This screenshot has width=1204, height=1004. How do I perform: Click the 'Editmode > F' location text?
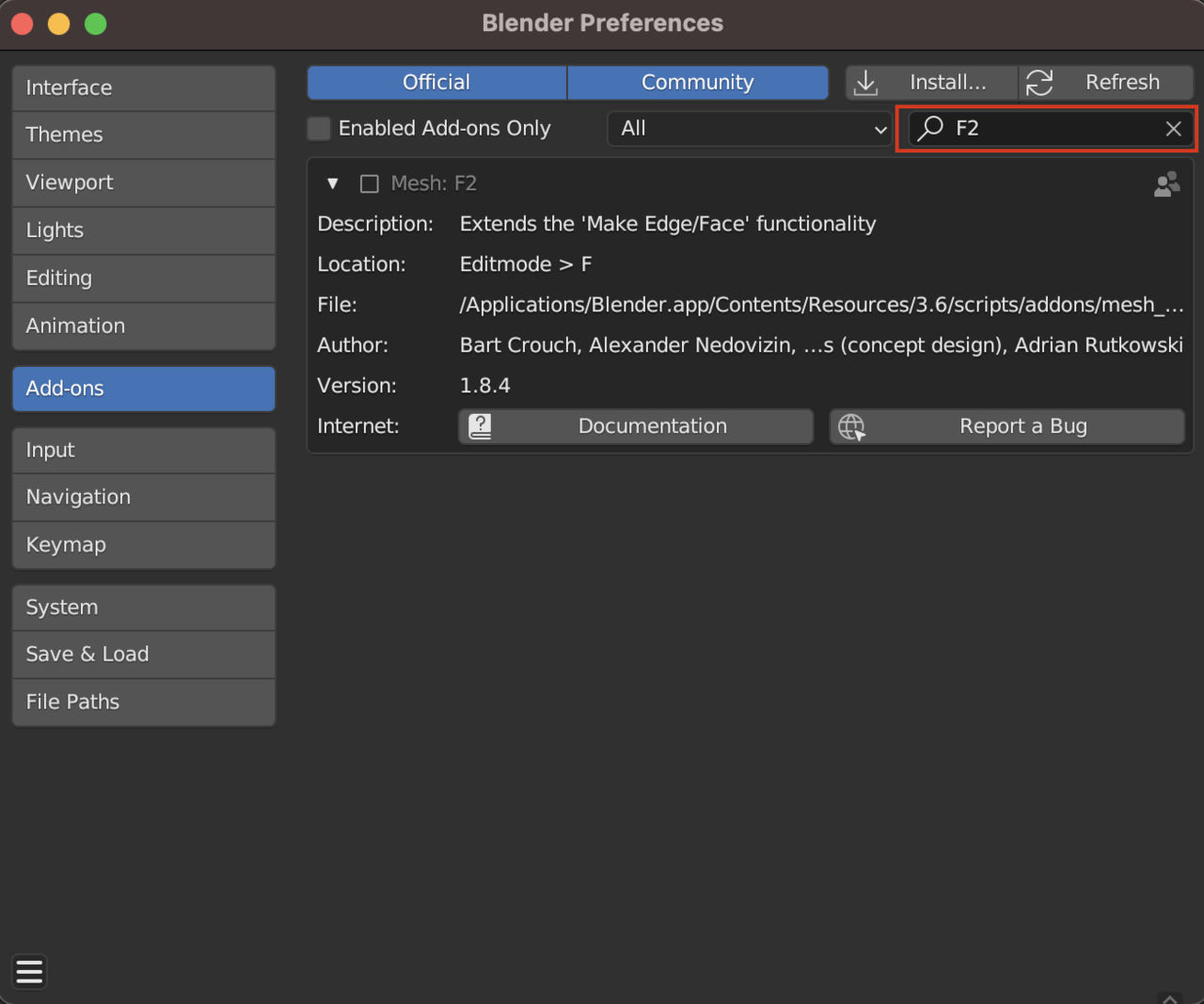[x=526, y=264]
